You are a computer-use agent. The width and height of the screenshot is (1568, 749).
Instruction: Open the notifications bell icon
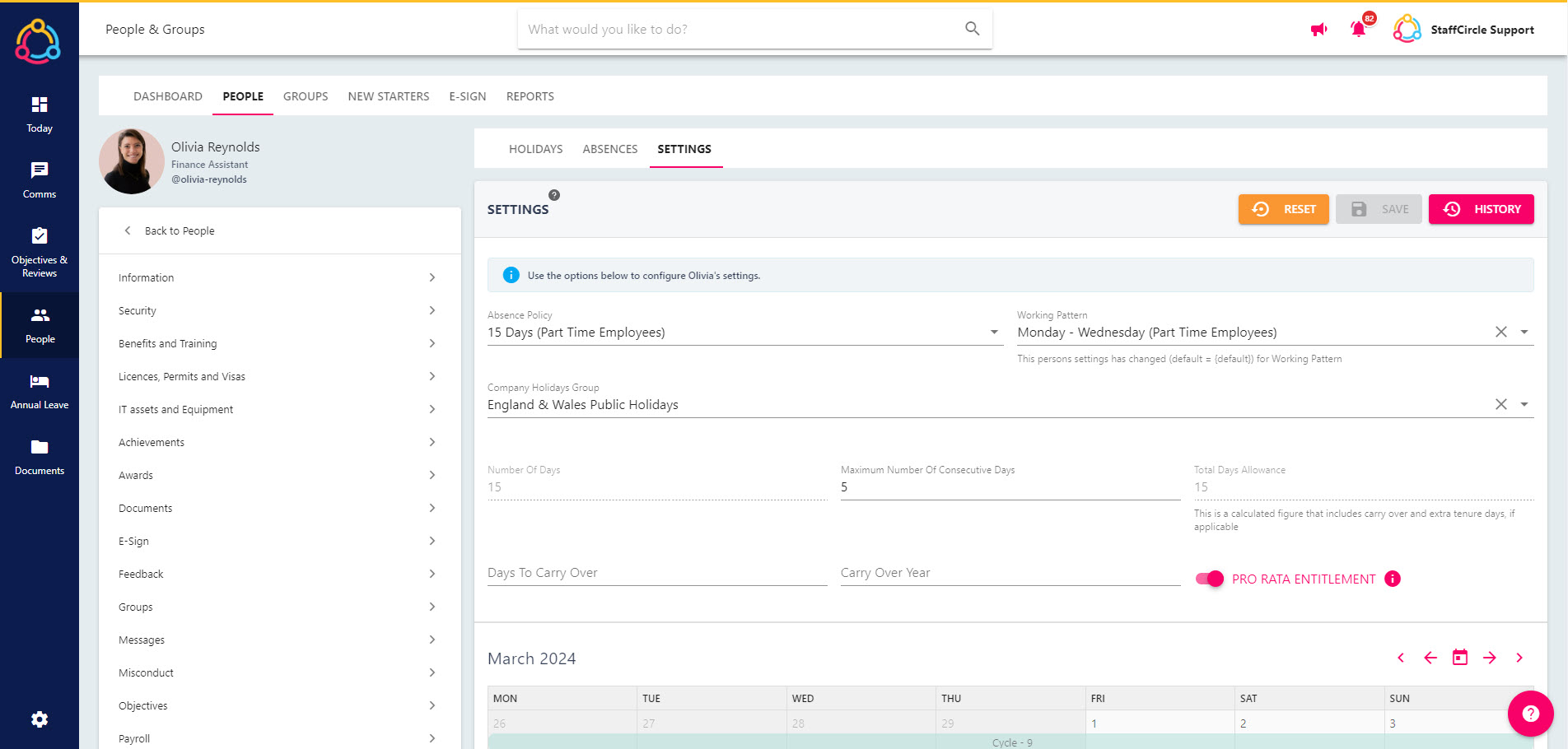coord(1358,30)
